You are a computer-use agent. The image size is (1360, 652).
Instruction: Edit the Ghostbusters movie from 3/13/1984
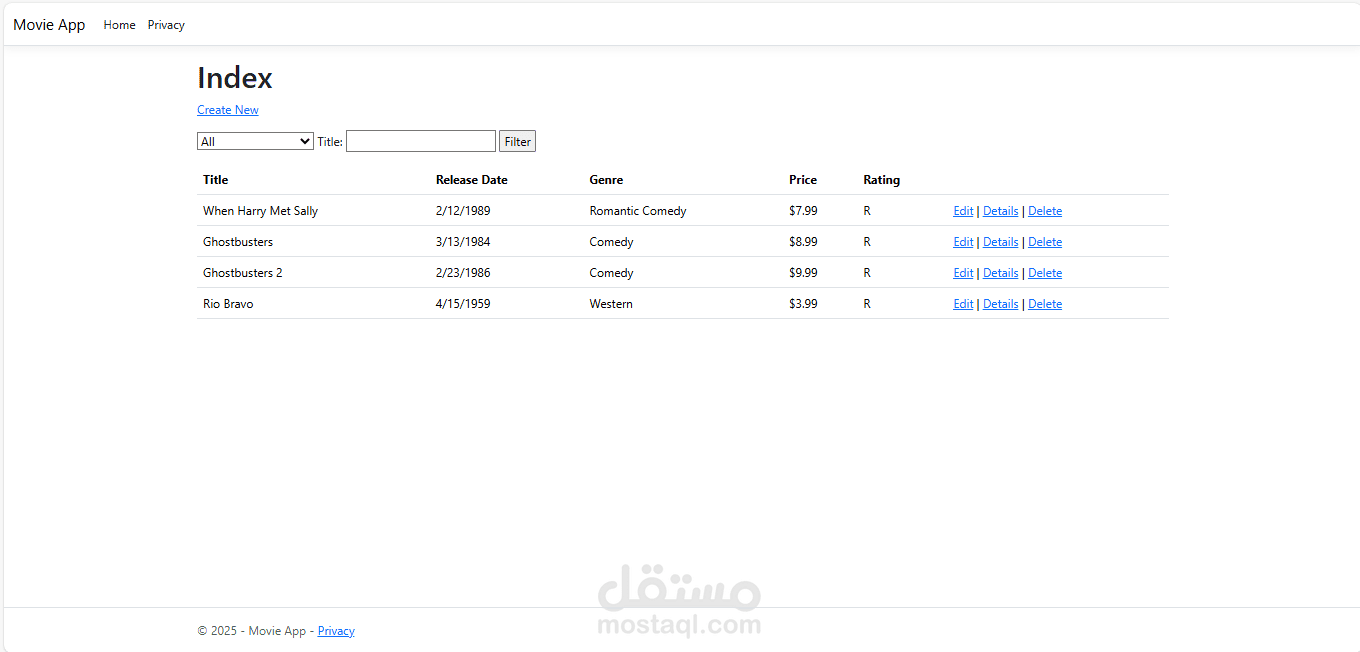[x=963, y=242]
